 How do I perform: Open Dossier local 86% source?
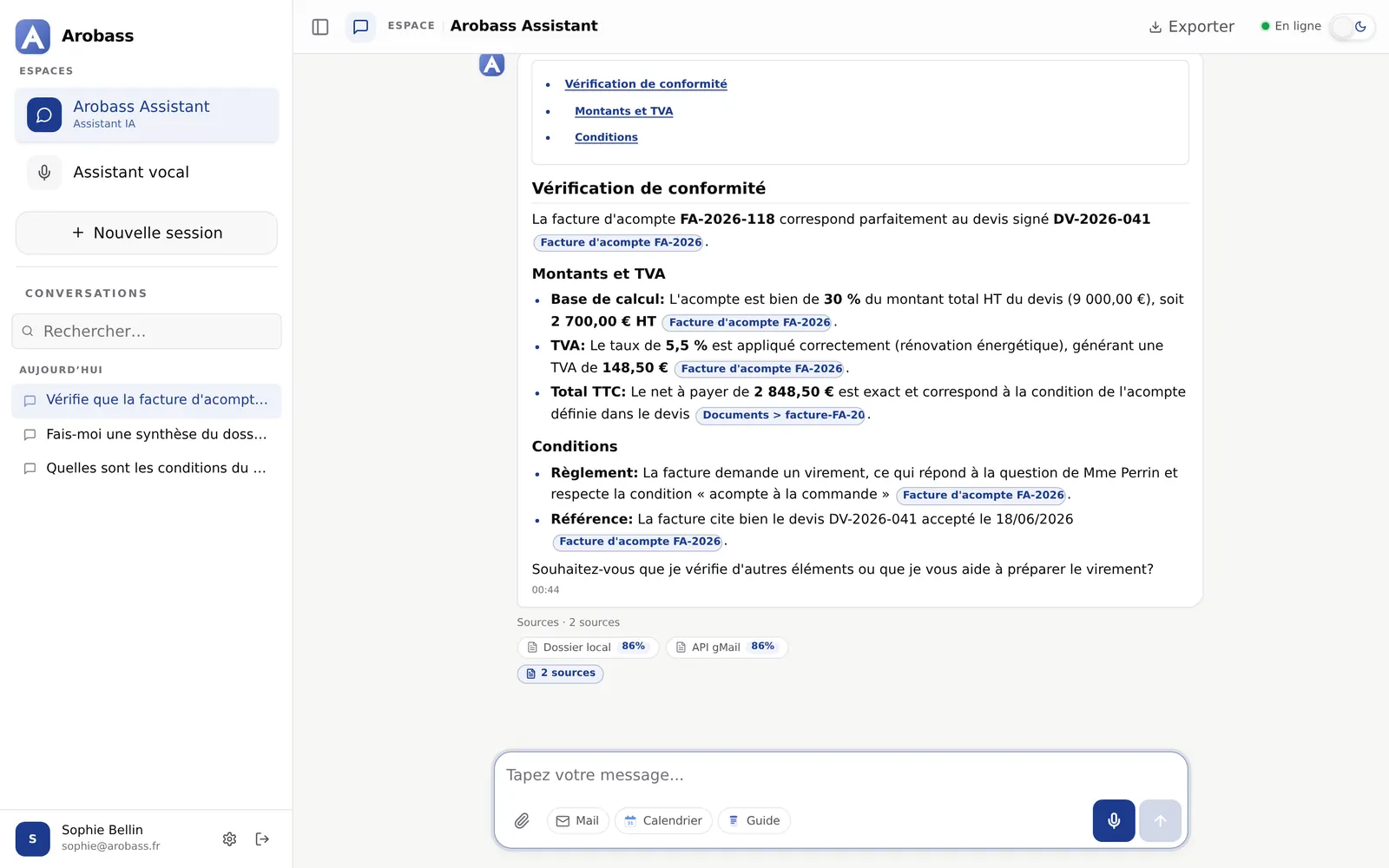tap(588, 647)
